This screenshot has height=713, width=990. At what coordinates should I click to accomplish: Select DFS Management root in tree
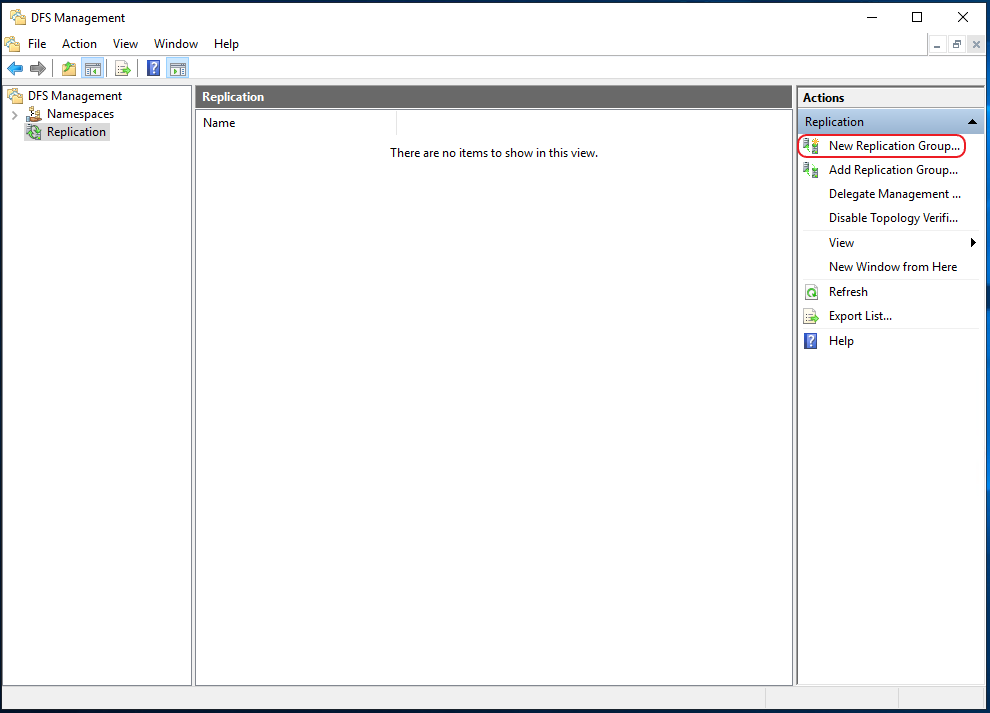pyautogui.click(x=75, y=96)
